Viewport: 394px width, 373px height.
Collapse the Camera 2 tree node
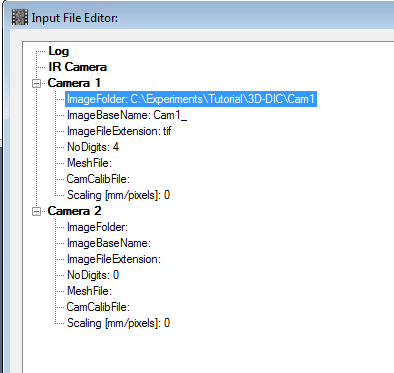[x=37, y=211]
